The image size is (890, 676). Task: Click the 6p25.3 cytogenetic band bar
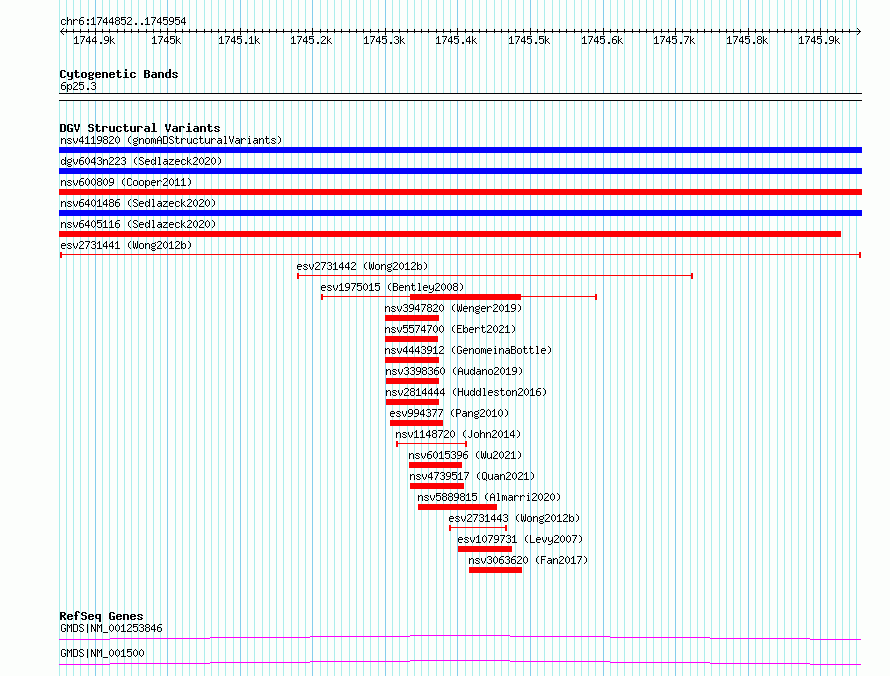pyautogui.click(x=460, y=97)
